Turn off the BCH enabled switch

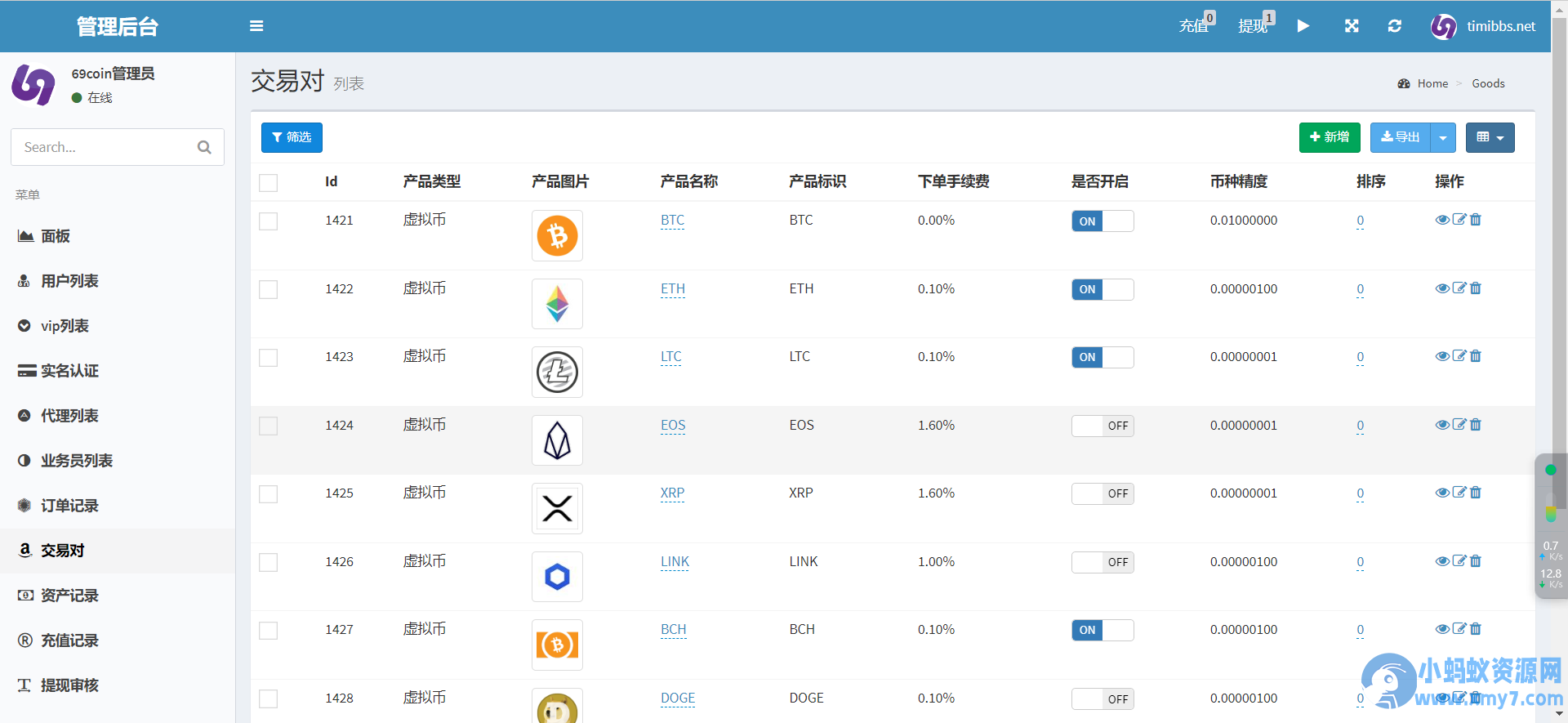pyautogui.click(x=1102, y=630)
